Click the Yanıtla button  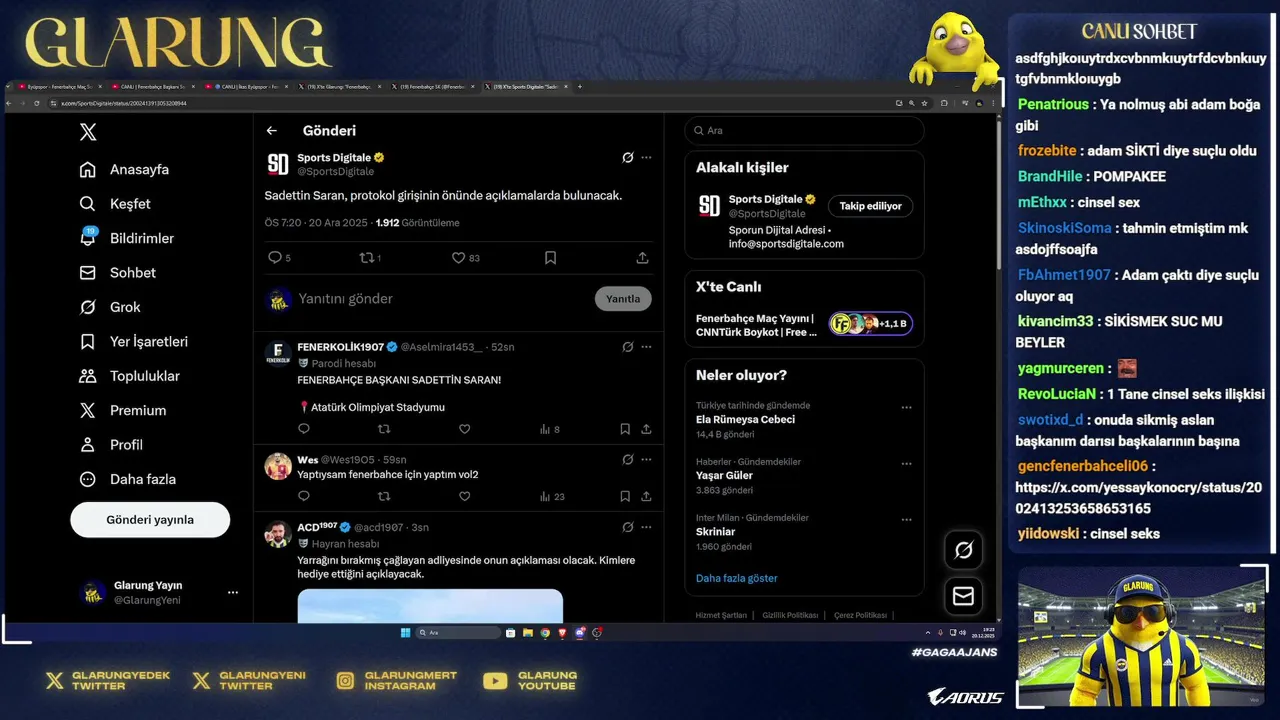tap(623, 299)
